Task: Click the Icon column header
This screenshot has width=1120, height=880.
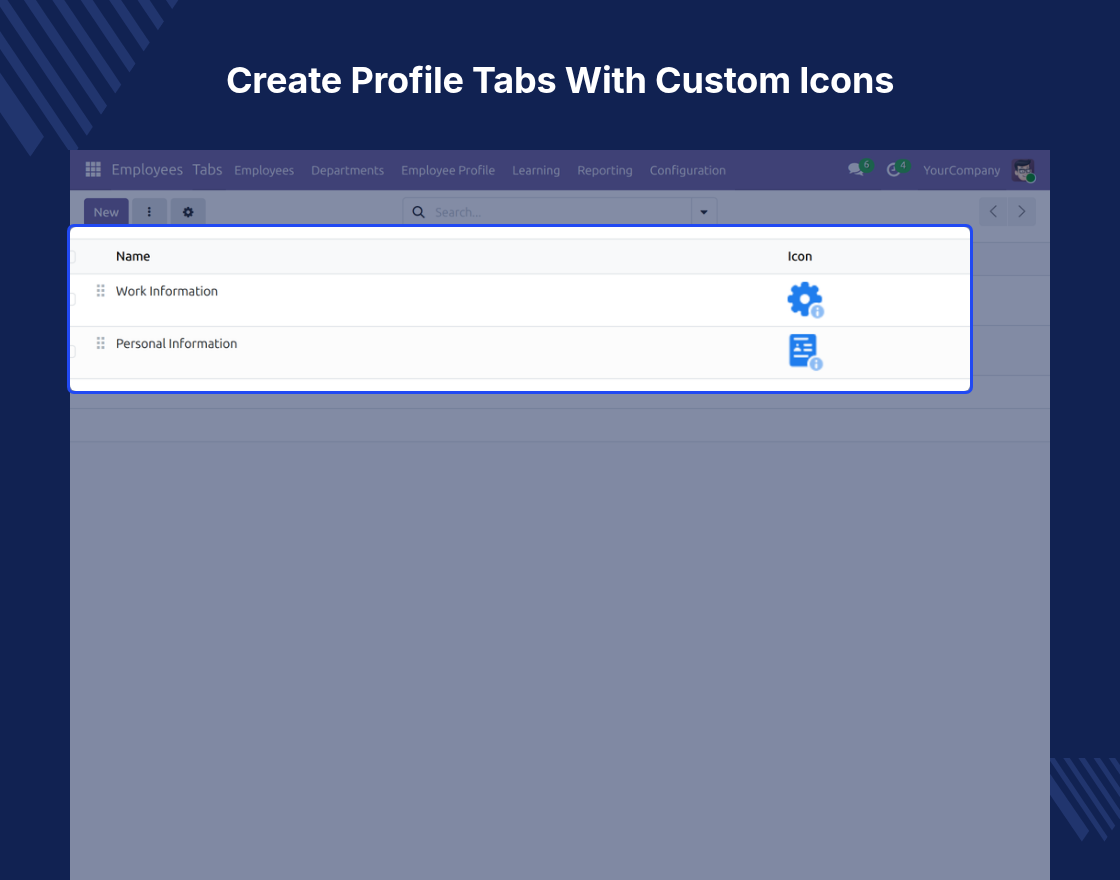Action: tap(799, 256)
